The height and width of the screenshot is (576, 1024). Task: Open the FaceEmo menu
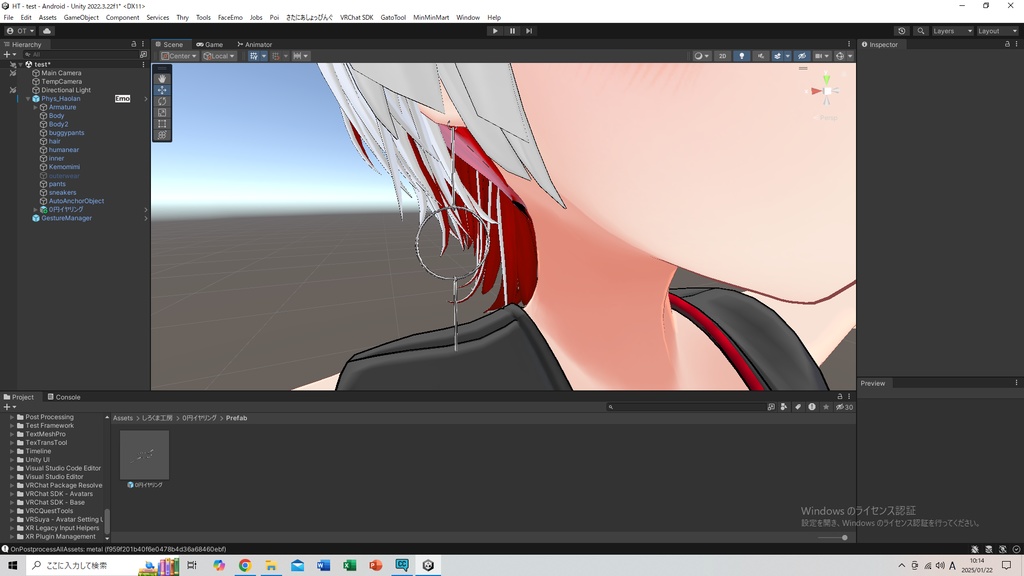[230, 18]
